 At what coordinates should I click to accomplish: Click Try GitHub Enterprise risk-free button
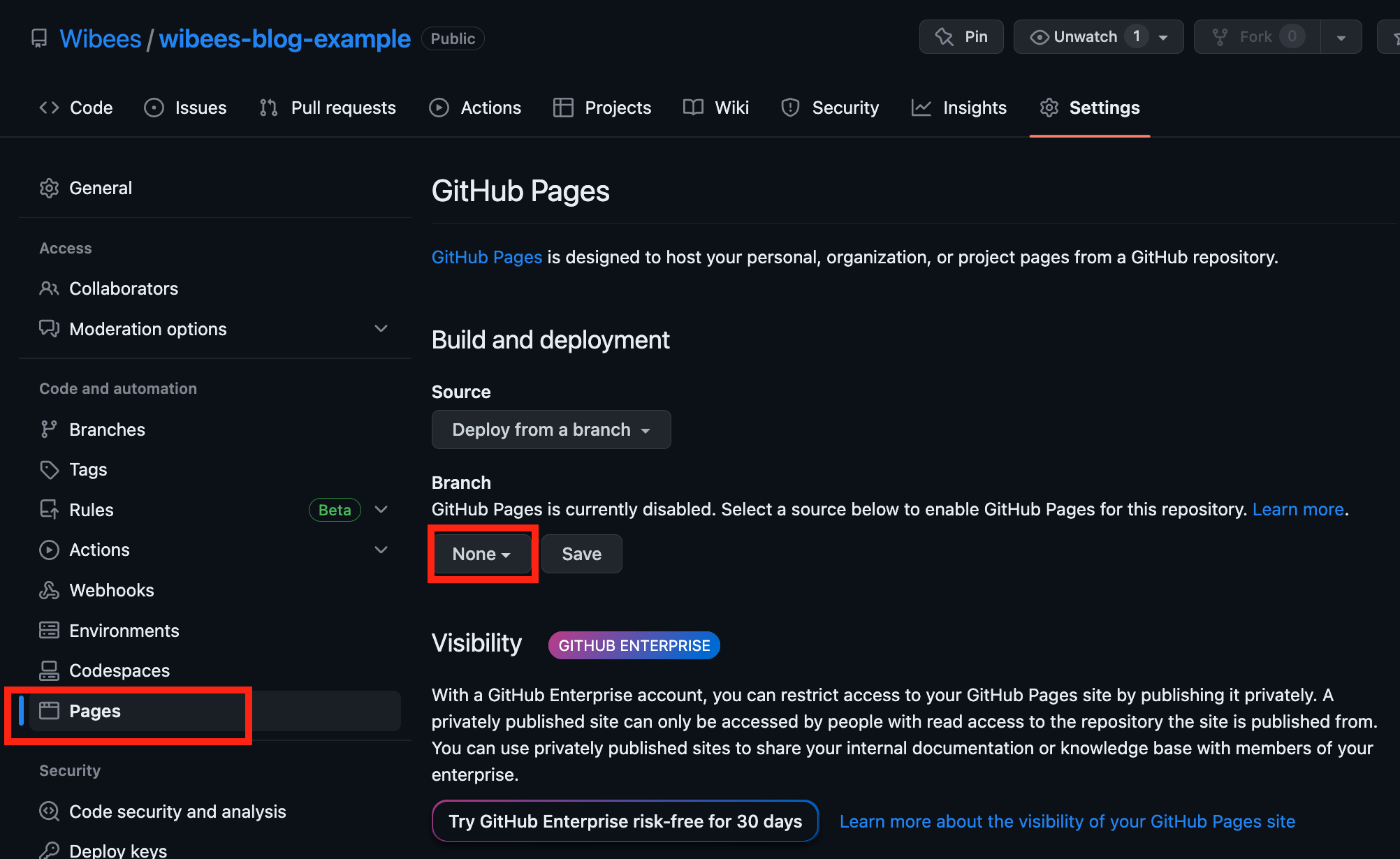pyautogui.click(x=625, y=821)
